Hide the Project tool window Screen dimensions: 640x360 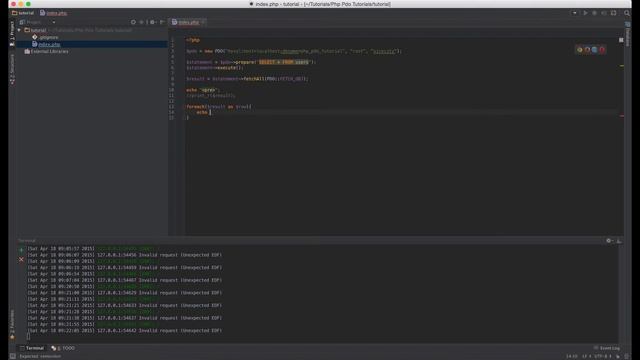tap(162, 22)
